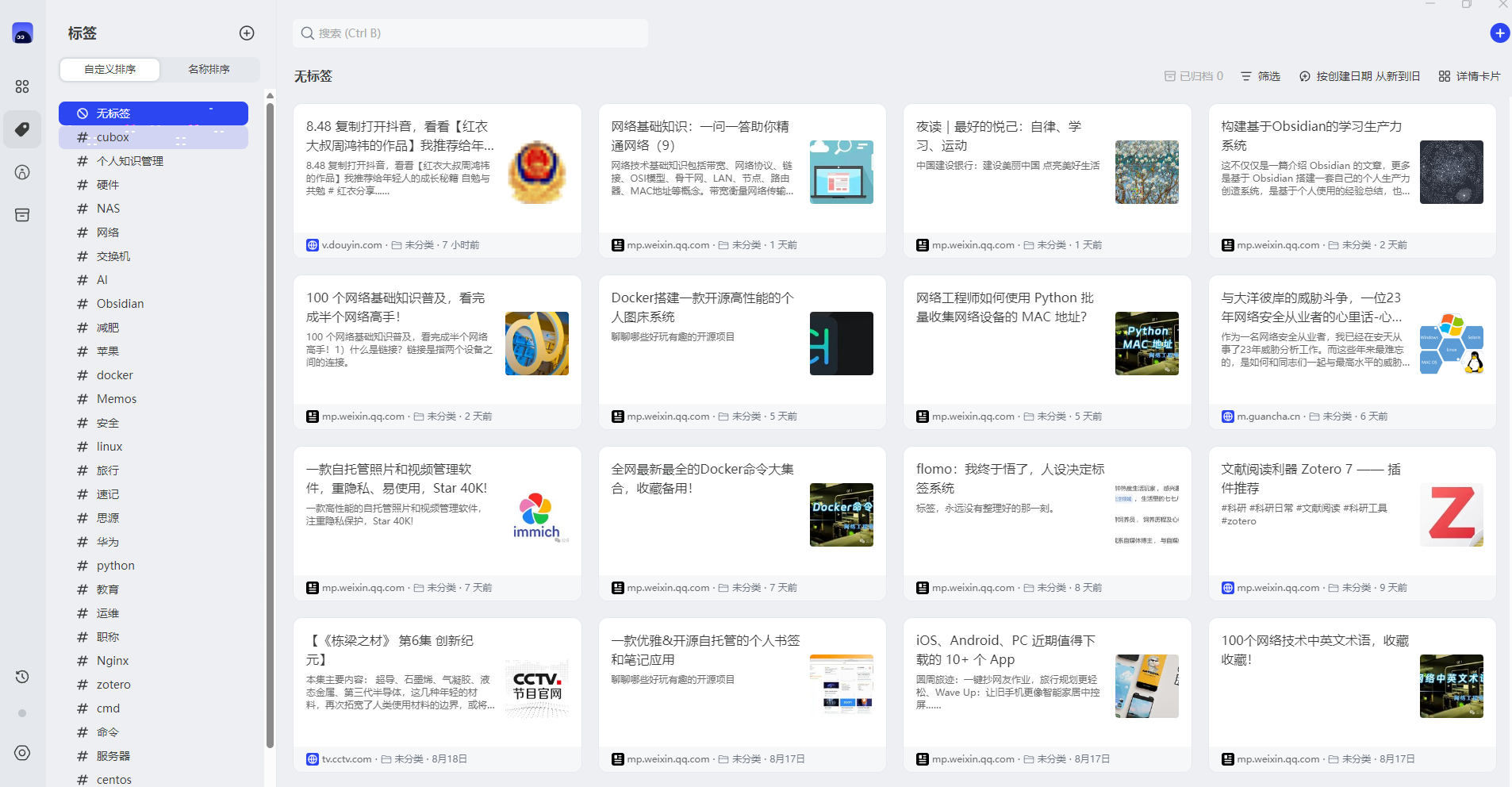The image size is (1512, 787).
Task: Add a new tag with plus icon
Action: point(247,33)
